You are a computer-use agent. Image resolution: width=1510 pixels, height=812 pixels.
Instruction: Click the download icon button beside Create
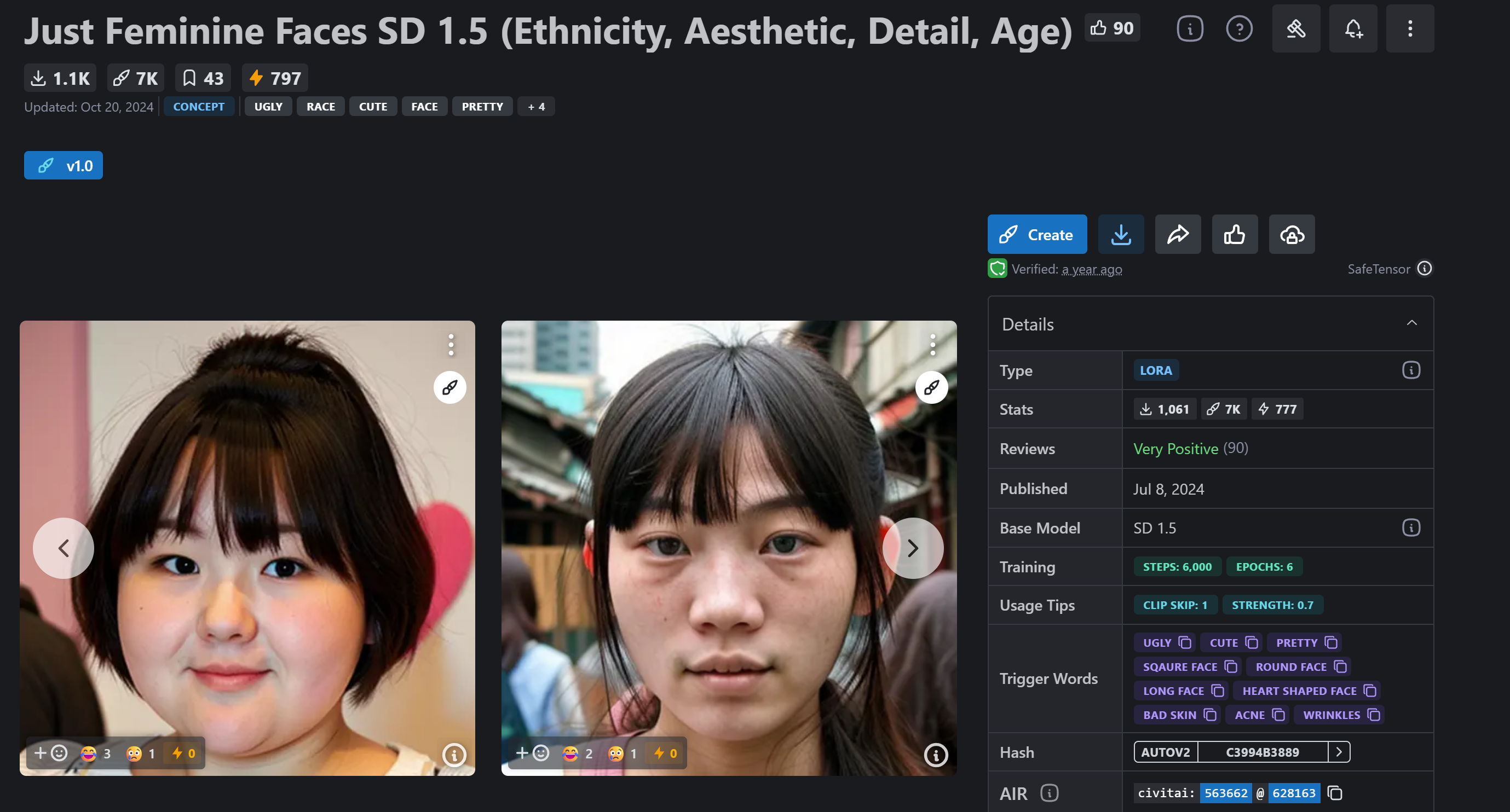coord(1120,234)
